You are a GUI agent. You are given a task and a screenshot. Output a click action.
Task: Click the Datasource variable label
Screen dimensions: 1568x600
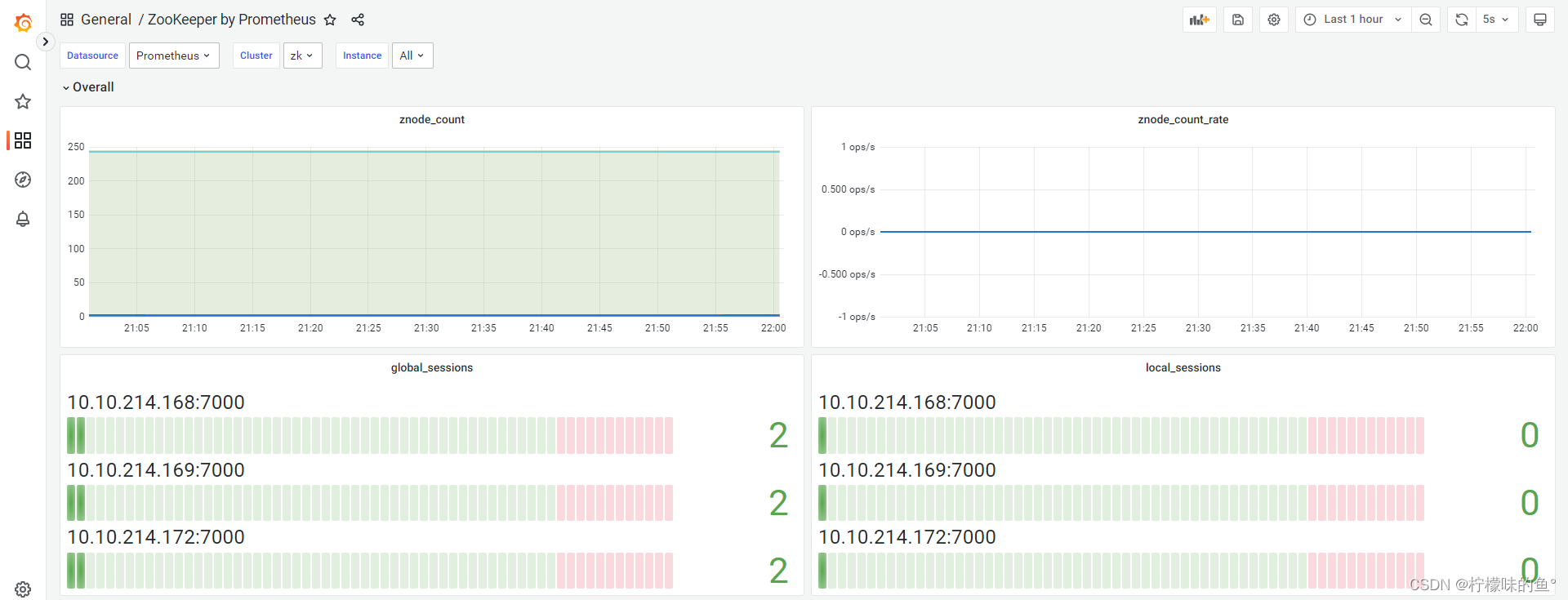pos(92,56)
